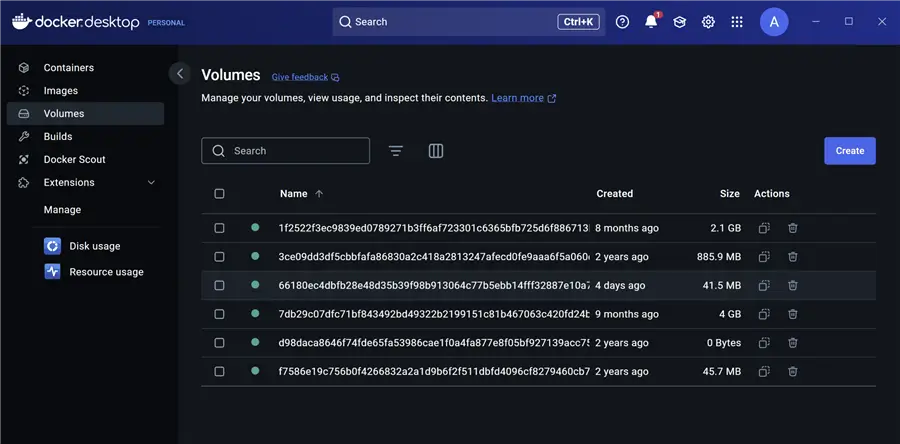This screenshot has height=444, width=900.
Task: Collapse the left sidebar arrow
Action: [180, 73]
